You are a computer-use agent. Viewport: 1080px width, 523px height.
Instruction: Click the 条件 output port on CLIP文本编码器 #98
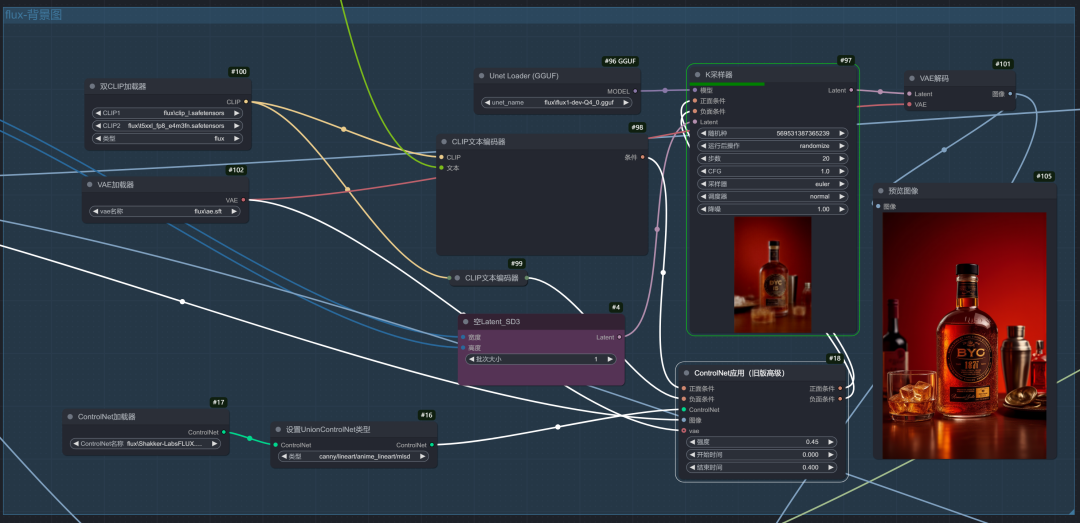[643, 157]
